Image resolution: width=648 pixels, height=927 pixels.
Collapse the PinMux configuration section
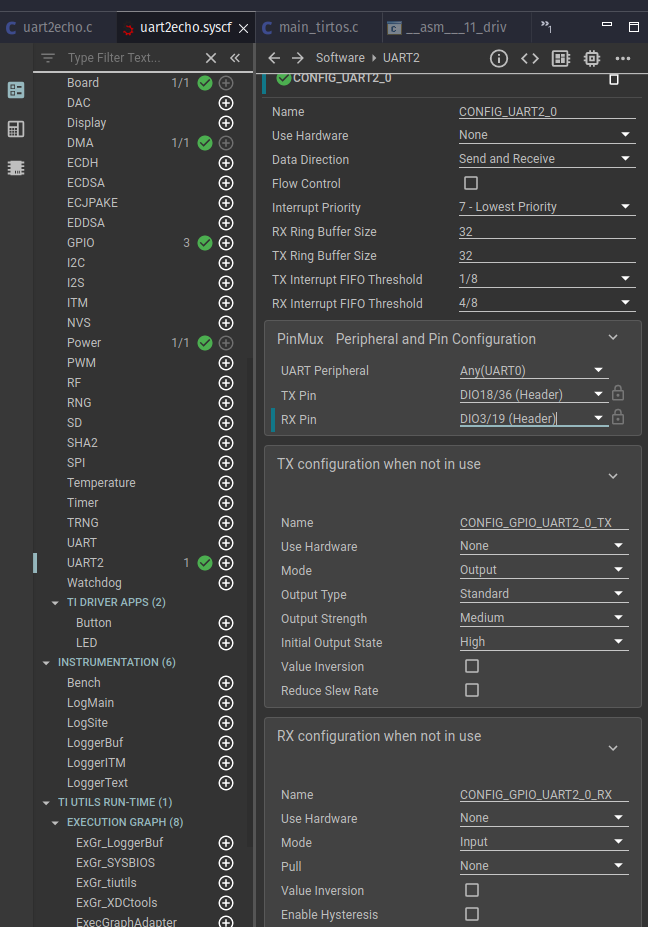point(612,337)
